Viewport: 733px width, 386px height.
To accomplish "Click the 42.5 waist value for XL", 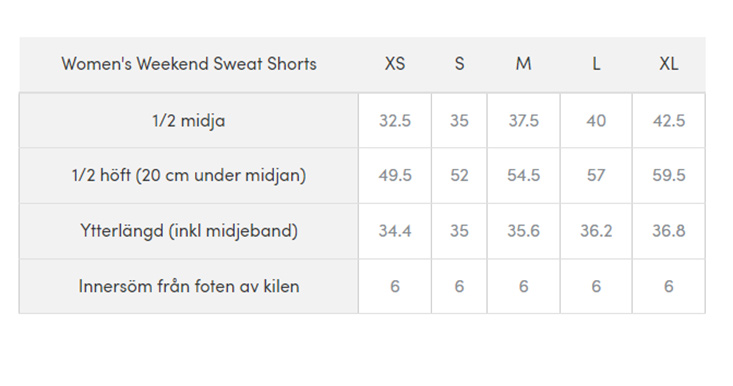I will (x=668, y=121).
